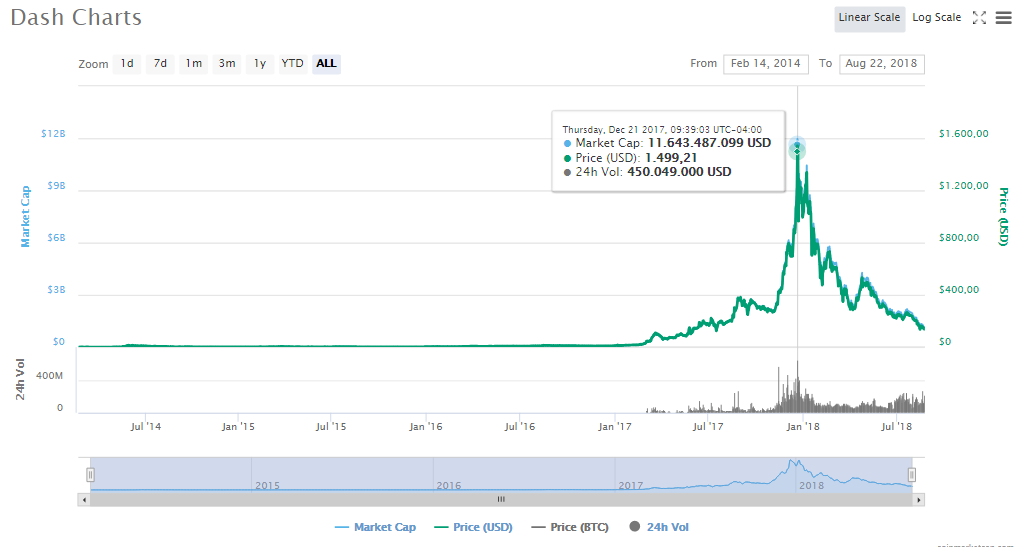The image size is (1025, 547).
Task: Click the Jul '14 axis label
Action: click(145, 426)
